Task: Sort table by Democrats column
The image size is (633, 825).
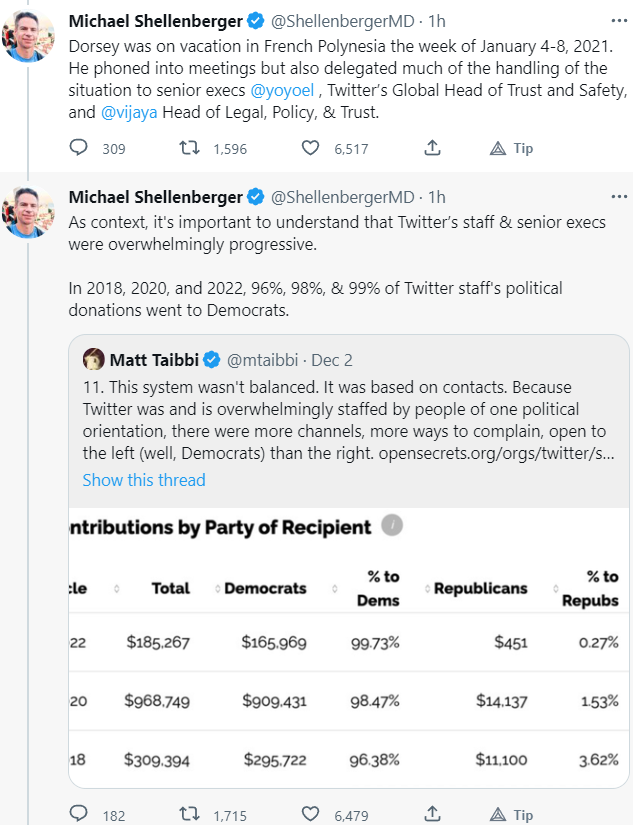Action: [264, 589]
